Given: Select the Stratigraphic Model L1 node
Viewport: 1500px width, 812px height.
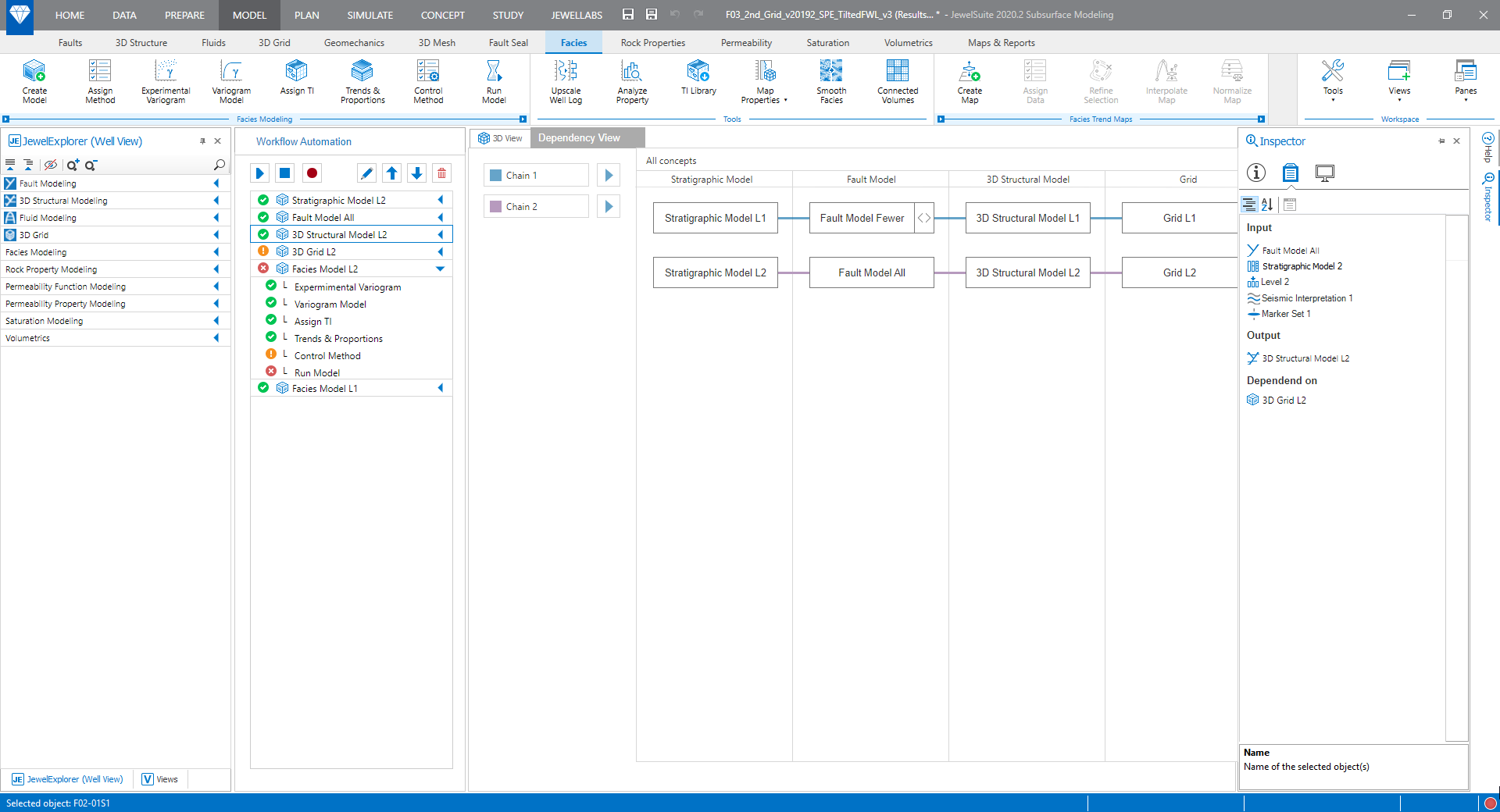Looking at the screenshot, I should tap(716, 218).
